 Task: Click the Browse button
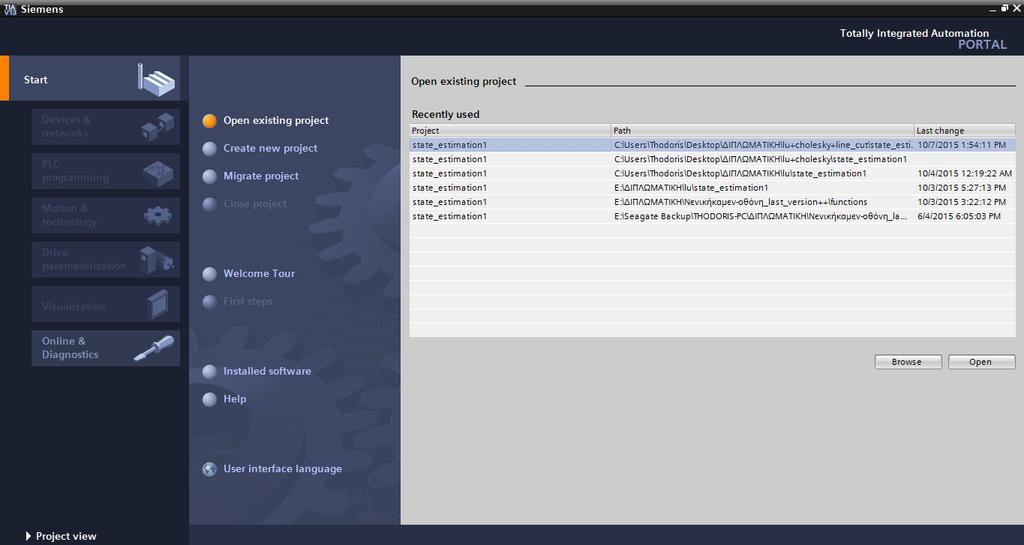pyautogui.click(x=908, y=362)
